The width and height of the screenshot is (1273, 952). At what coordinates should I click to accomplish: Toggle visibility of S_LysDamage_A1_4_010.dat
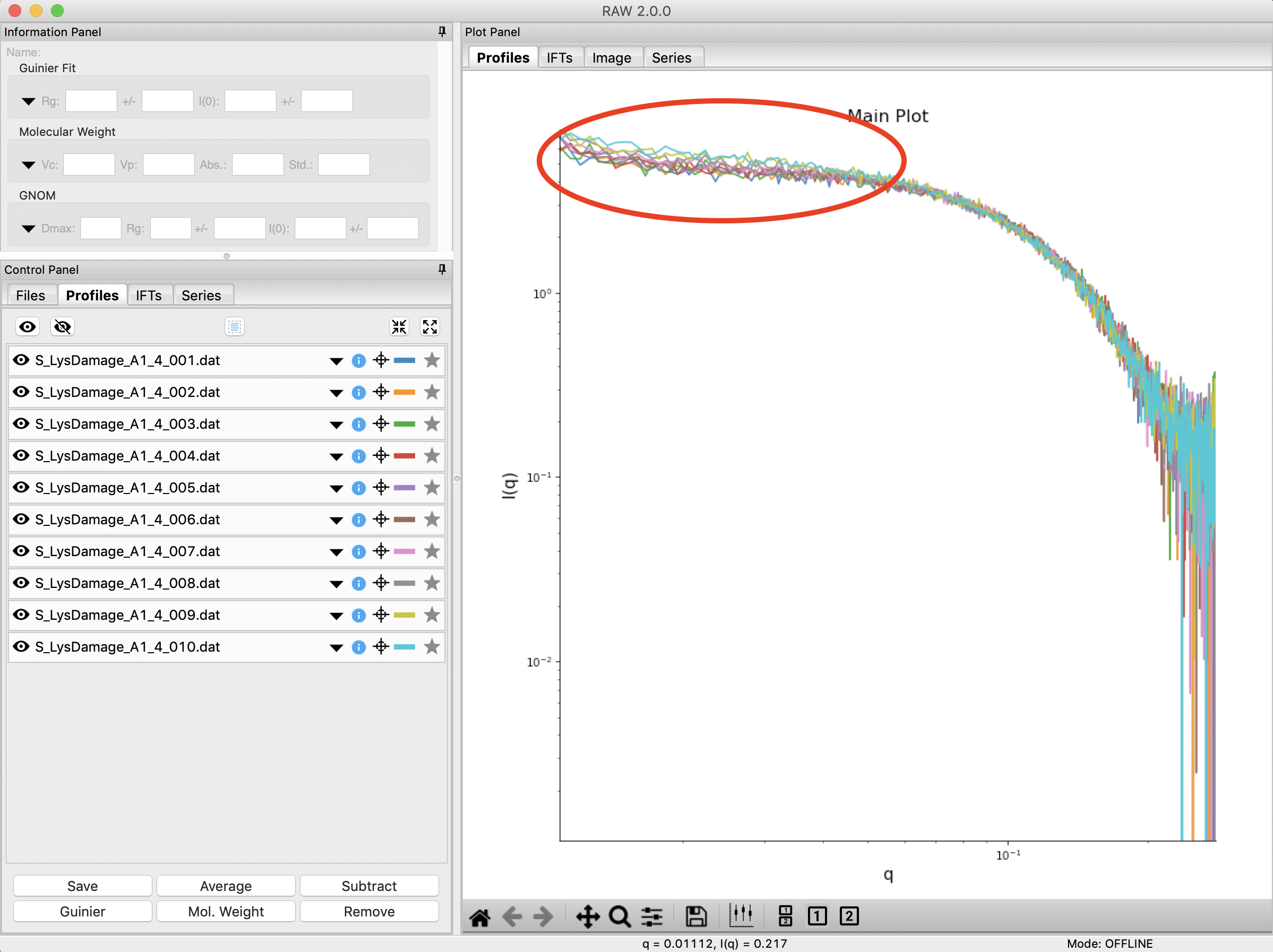pyautogui.click(x=21, y=646)
